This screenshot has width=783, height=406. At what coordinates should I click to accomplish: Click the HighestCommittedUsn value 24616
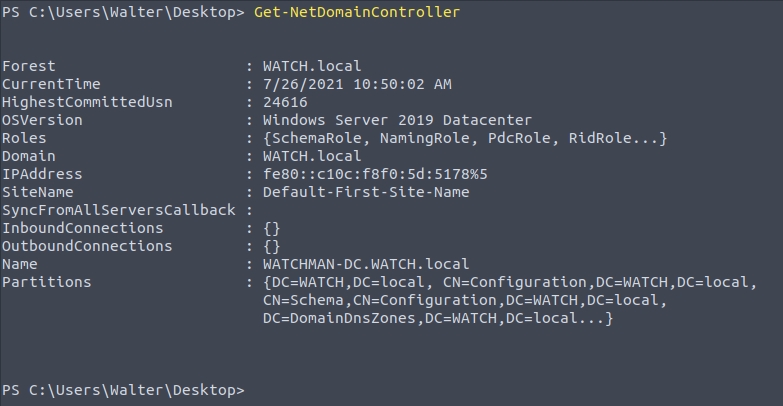point(285,102)
